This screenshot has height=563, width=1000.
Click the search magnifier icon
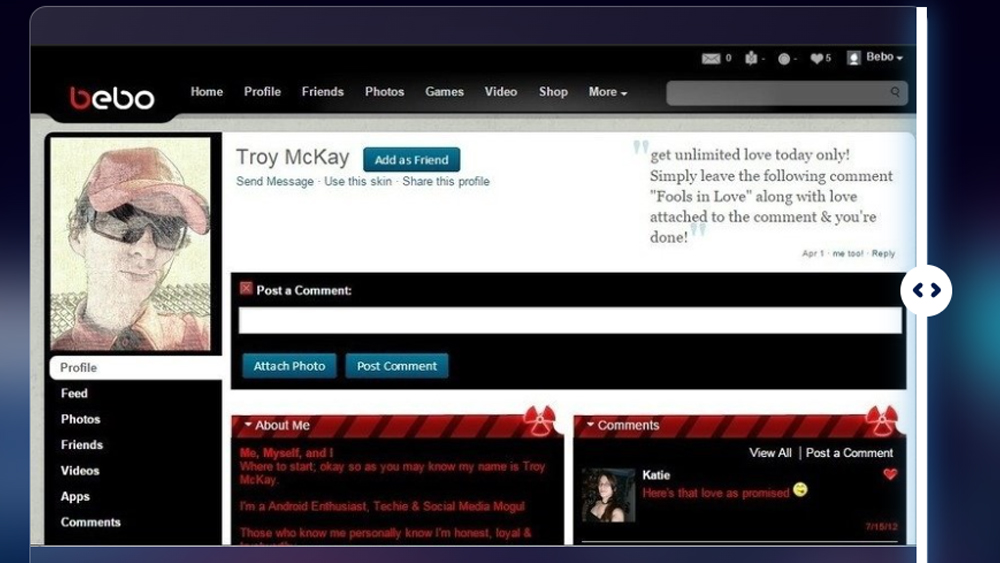[x=895, y=92]
